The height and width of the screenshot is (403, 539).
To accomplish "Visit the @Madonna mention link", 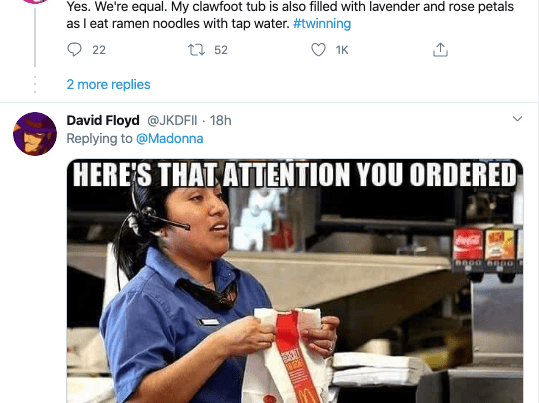I will (x=170, y=139).
